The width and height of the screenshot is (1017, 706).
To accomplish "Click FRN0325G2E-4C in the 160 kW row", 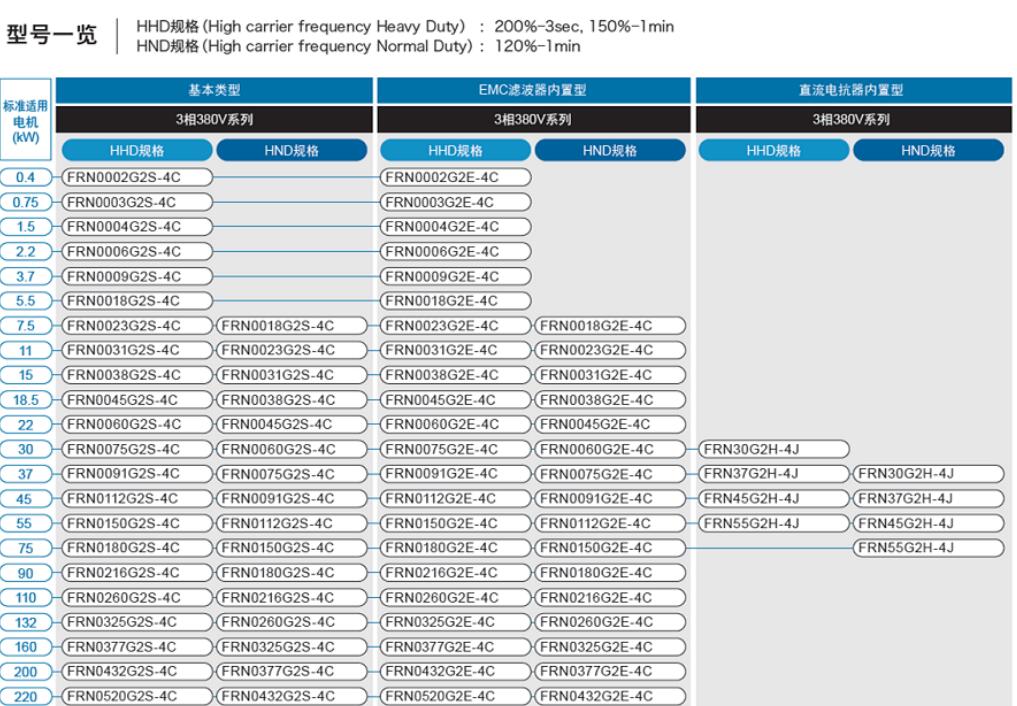I will [x=610, y=647].
